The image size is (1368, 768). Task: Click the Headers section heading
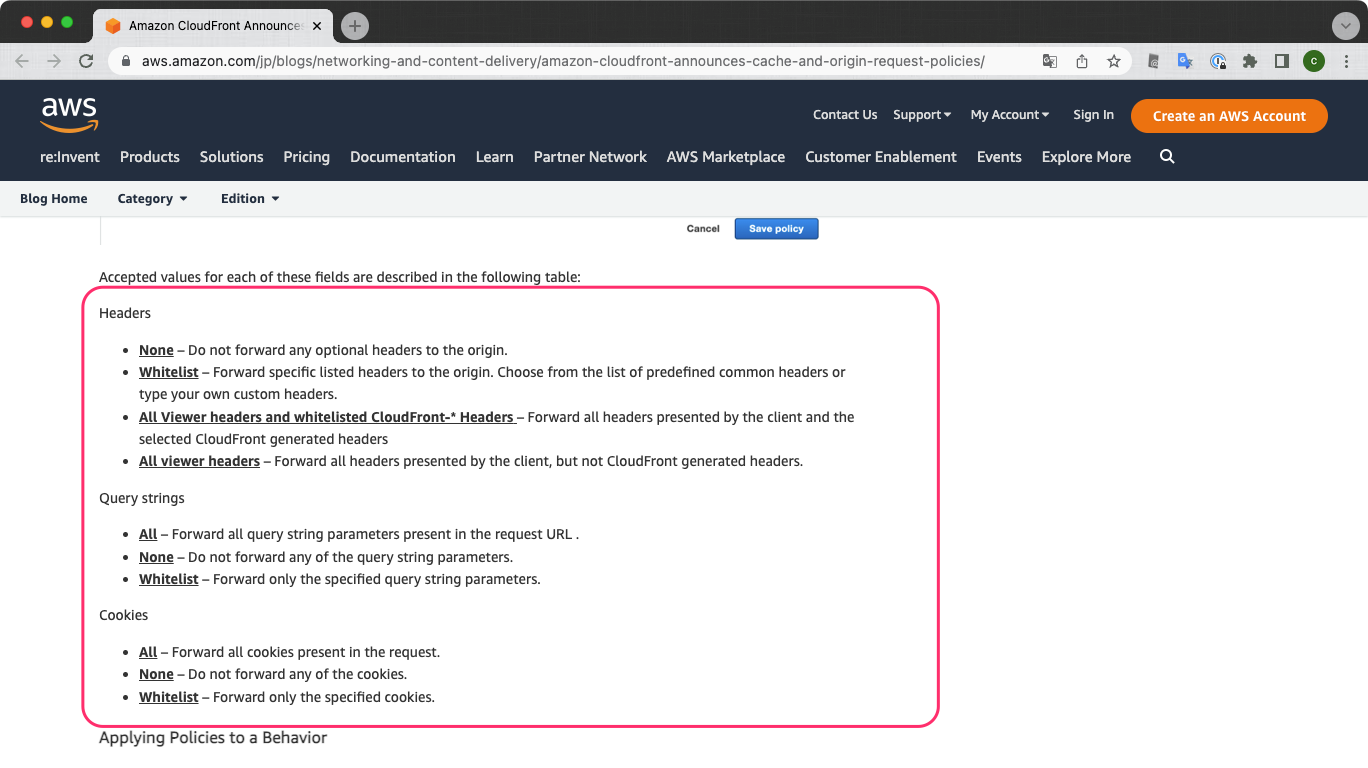(125, 313)
